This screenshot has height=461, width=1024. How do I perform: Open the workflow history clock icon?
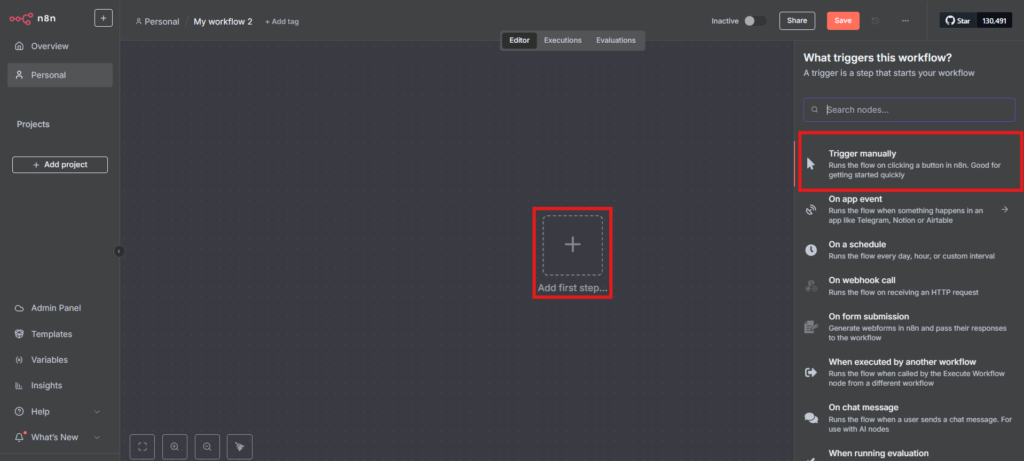876,20
